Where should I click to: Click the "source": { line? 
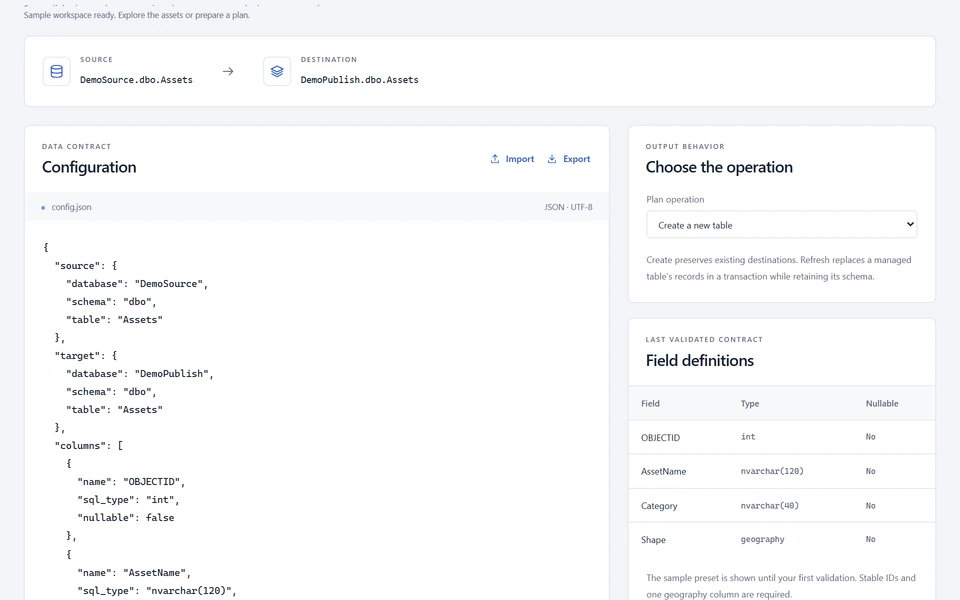click(x=86, y=265)
